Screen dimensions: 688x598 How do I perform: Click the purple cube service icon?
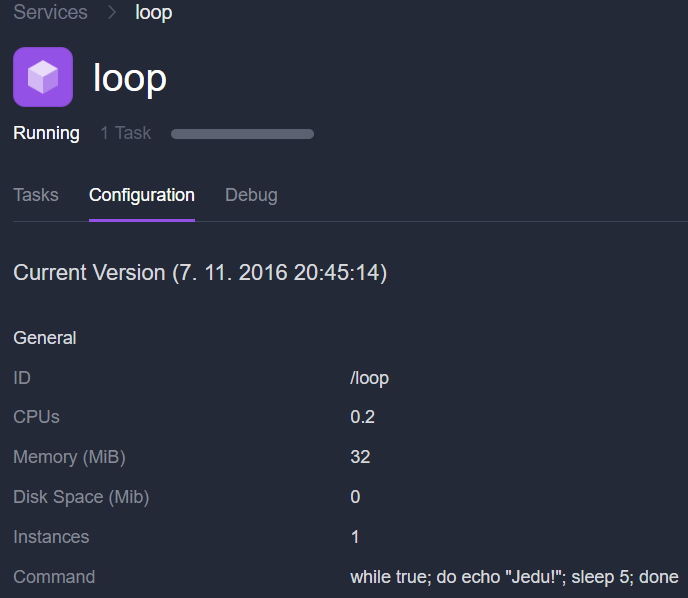(43, 77)
